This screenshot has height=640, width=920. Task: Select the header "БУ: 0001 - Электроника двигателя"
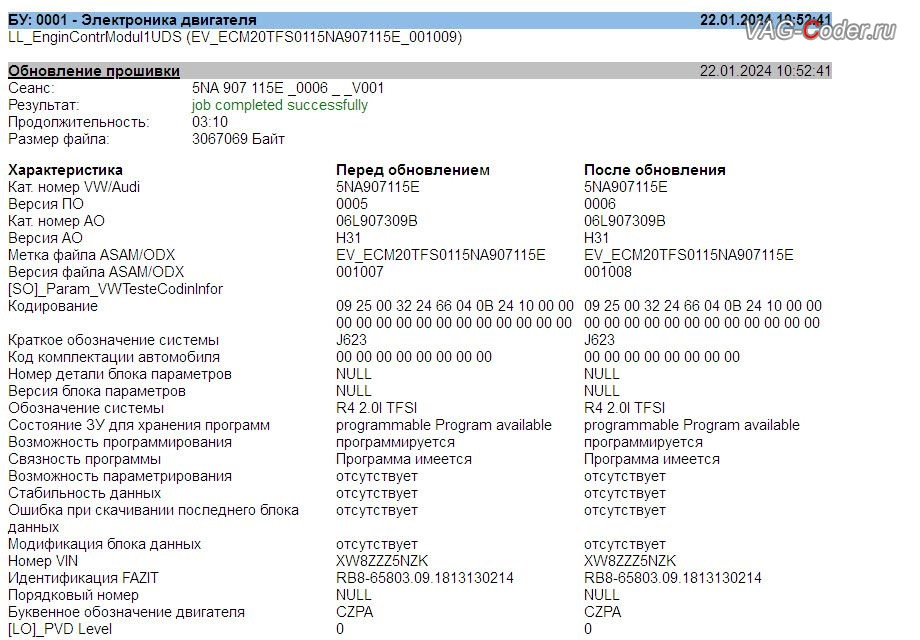[x=132, y=20]
